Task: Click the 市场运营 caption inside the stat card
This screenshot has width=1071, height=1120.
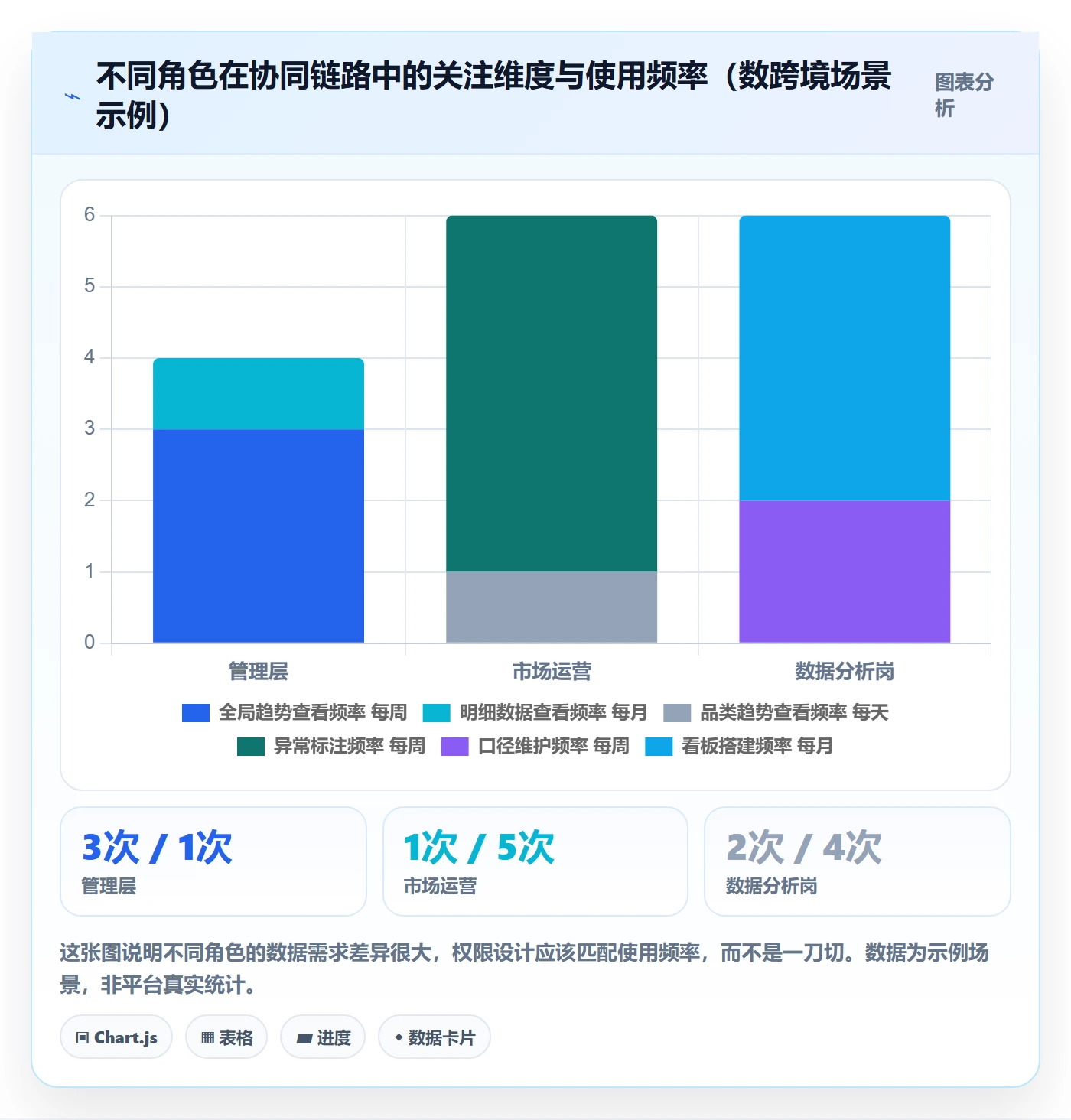Action: click(440, 886)
